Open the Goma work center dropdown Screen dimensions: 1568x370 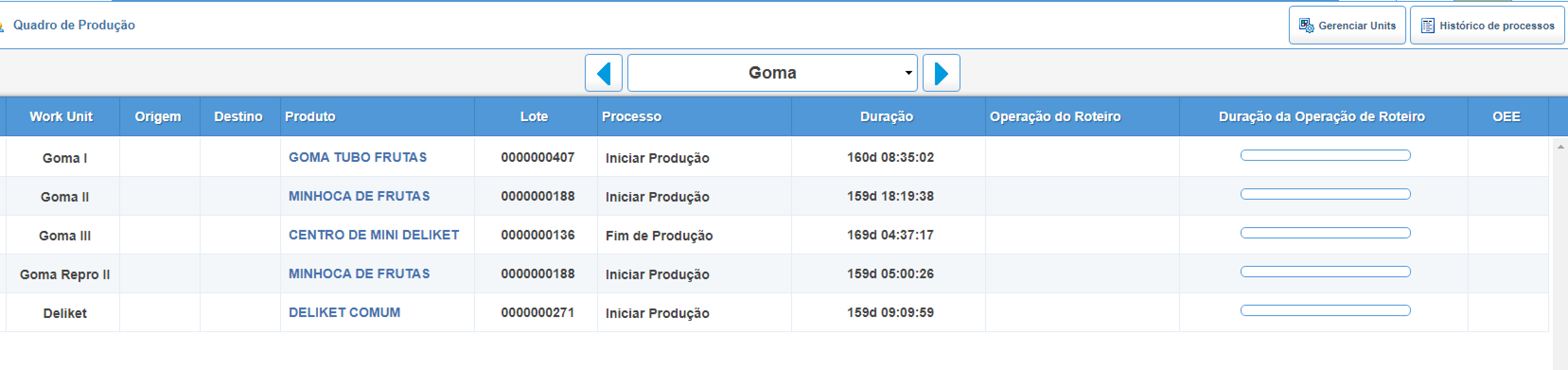pyautogui.click(x=772, y=73)
